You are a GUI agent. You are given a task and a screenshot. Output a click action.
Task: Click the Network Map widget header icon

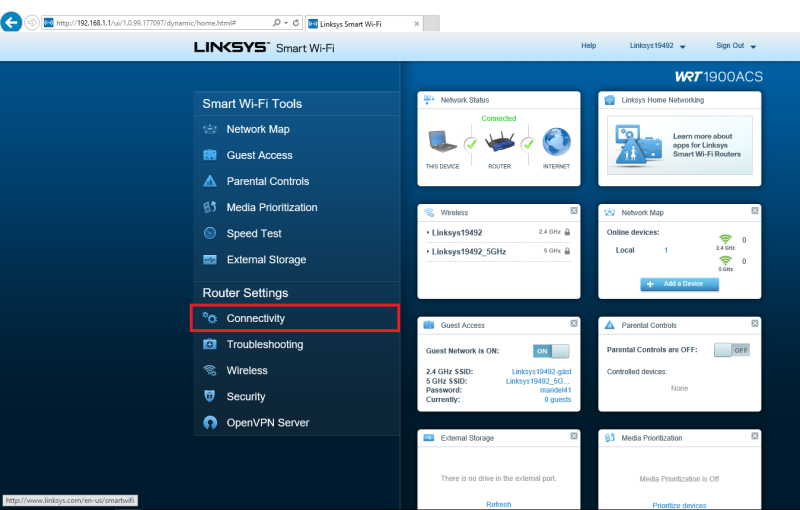[x=610, y=213]
